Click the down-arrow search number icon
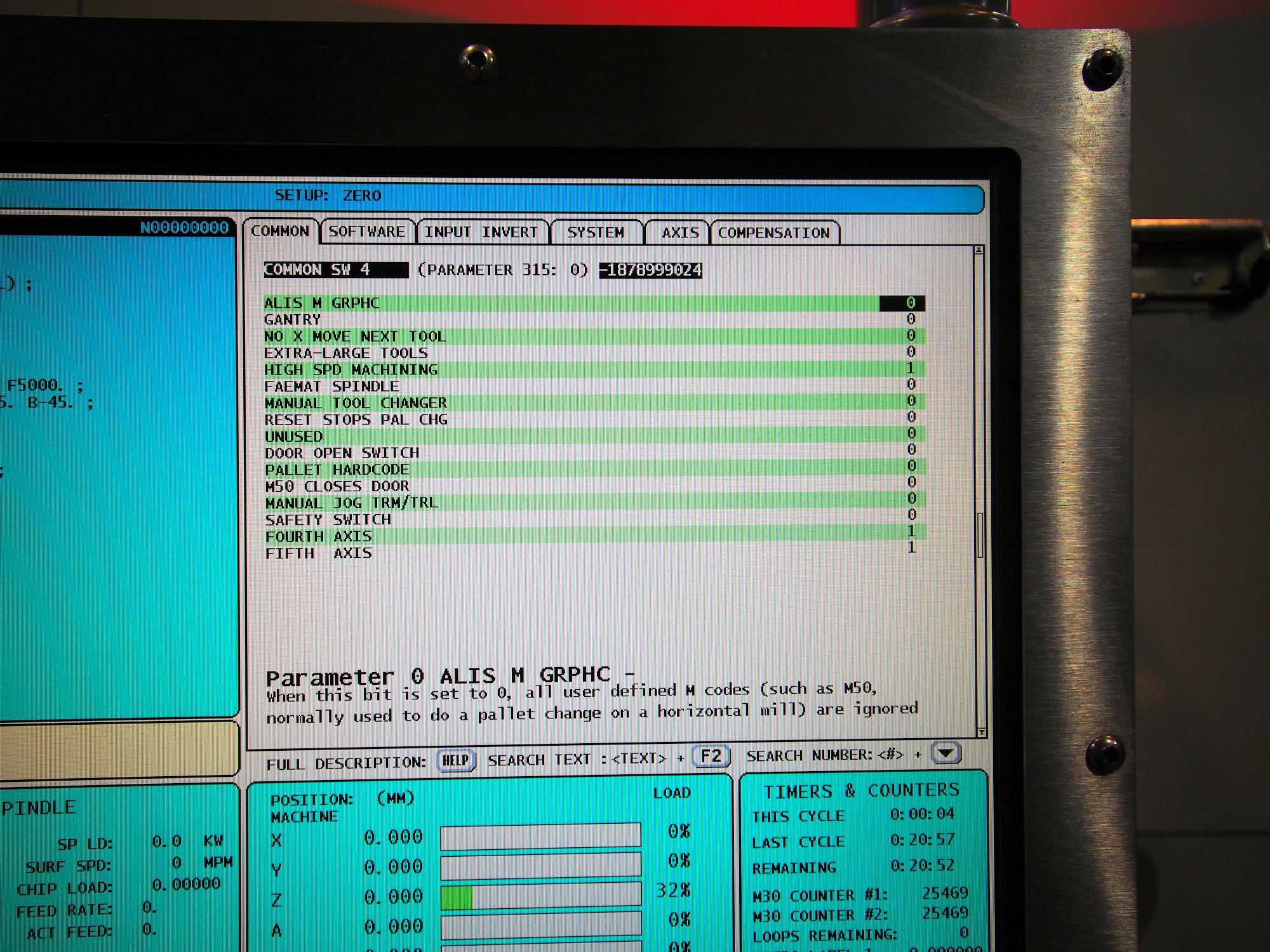The height and width of the screenshot is (952, 1270). (x=946, y=753)
